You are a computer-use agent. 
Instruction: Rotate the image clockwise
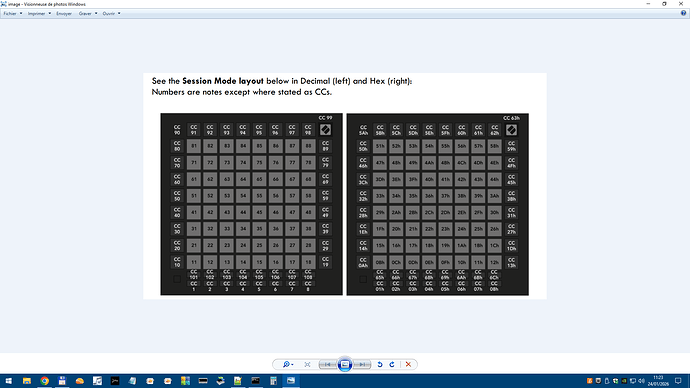click(392, 364)
